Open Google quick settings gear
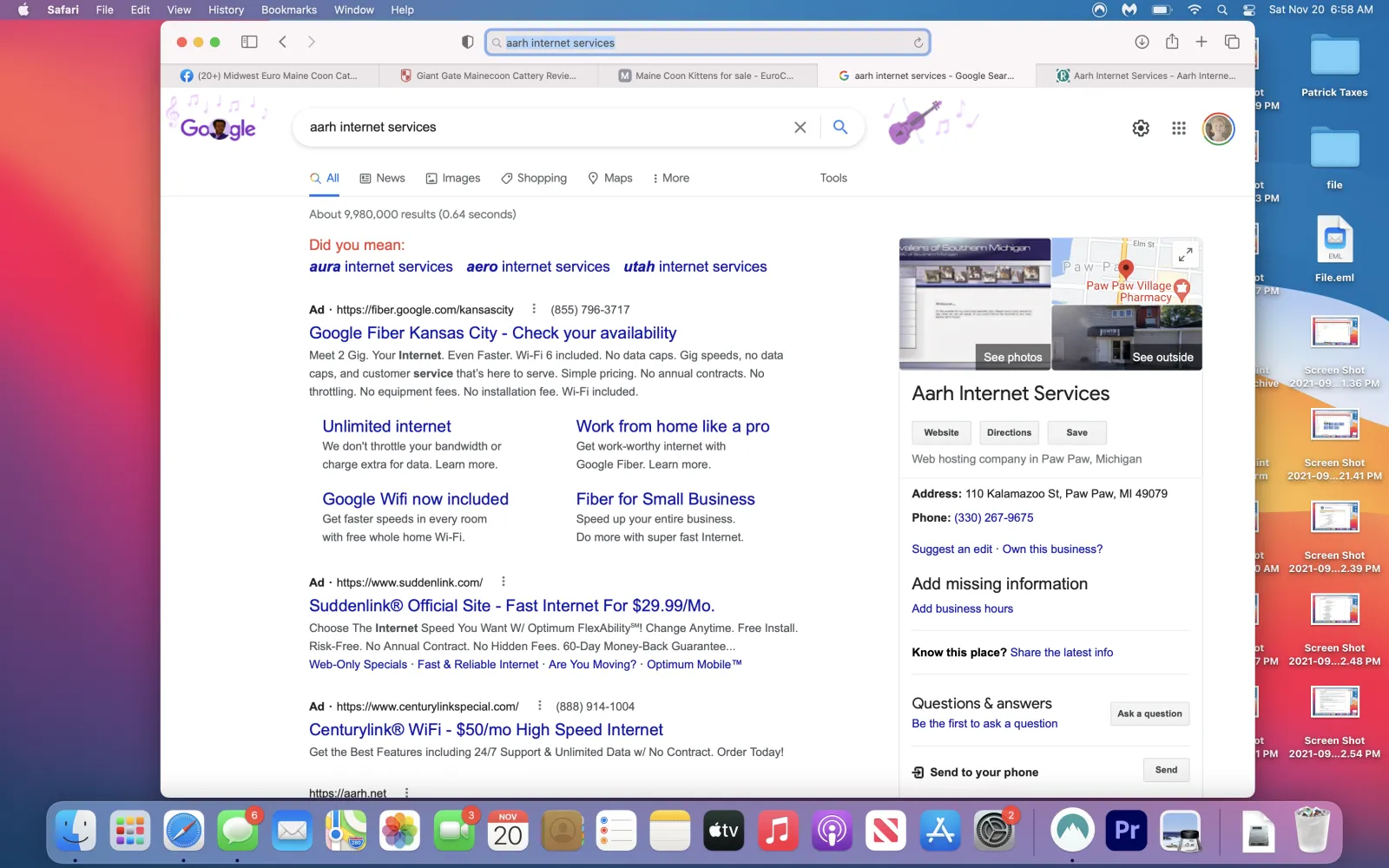 tap(1141, 128)
